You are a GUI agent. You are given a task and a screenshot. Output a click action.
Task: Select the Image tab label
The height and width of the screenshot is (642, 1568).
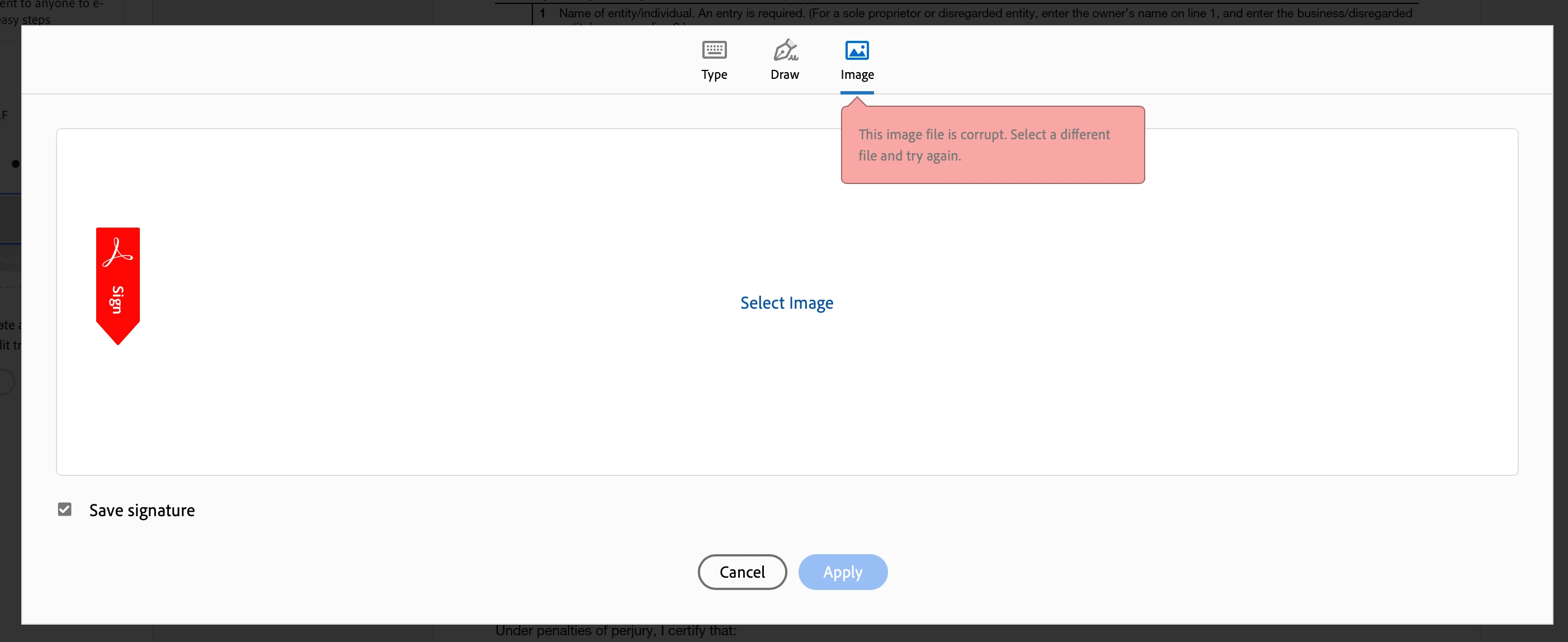pyautogui.click(x=857, y=75)
